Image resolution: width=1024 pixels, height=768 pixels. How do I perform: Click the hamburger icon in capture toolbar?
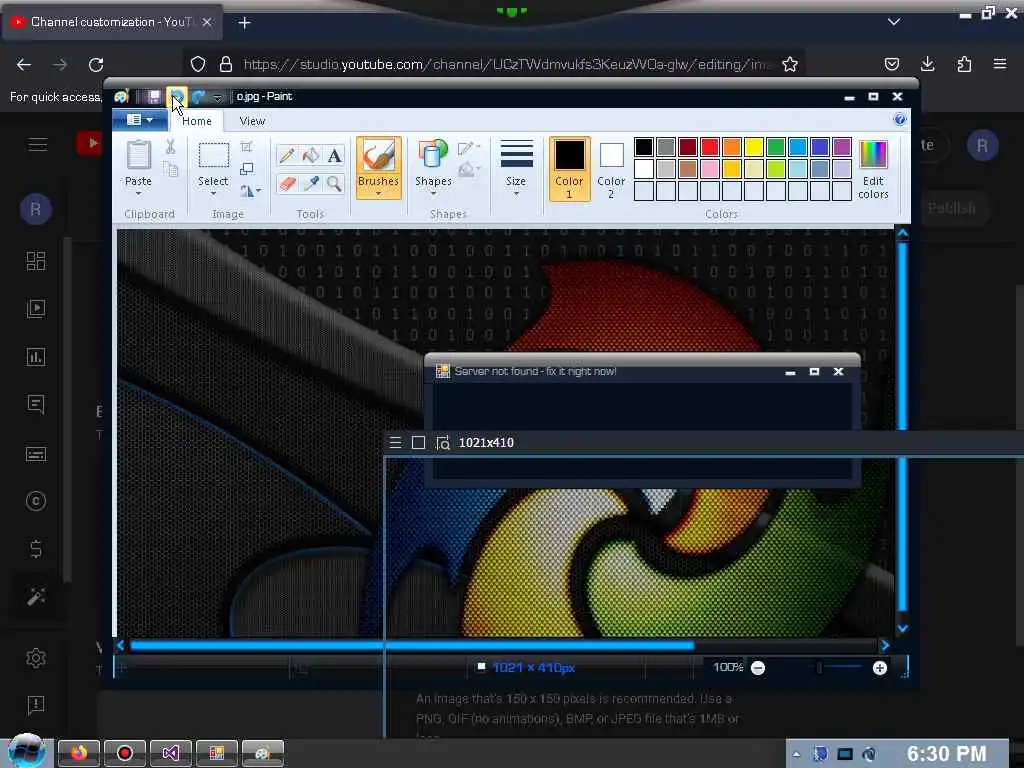click(395, 443)
